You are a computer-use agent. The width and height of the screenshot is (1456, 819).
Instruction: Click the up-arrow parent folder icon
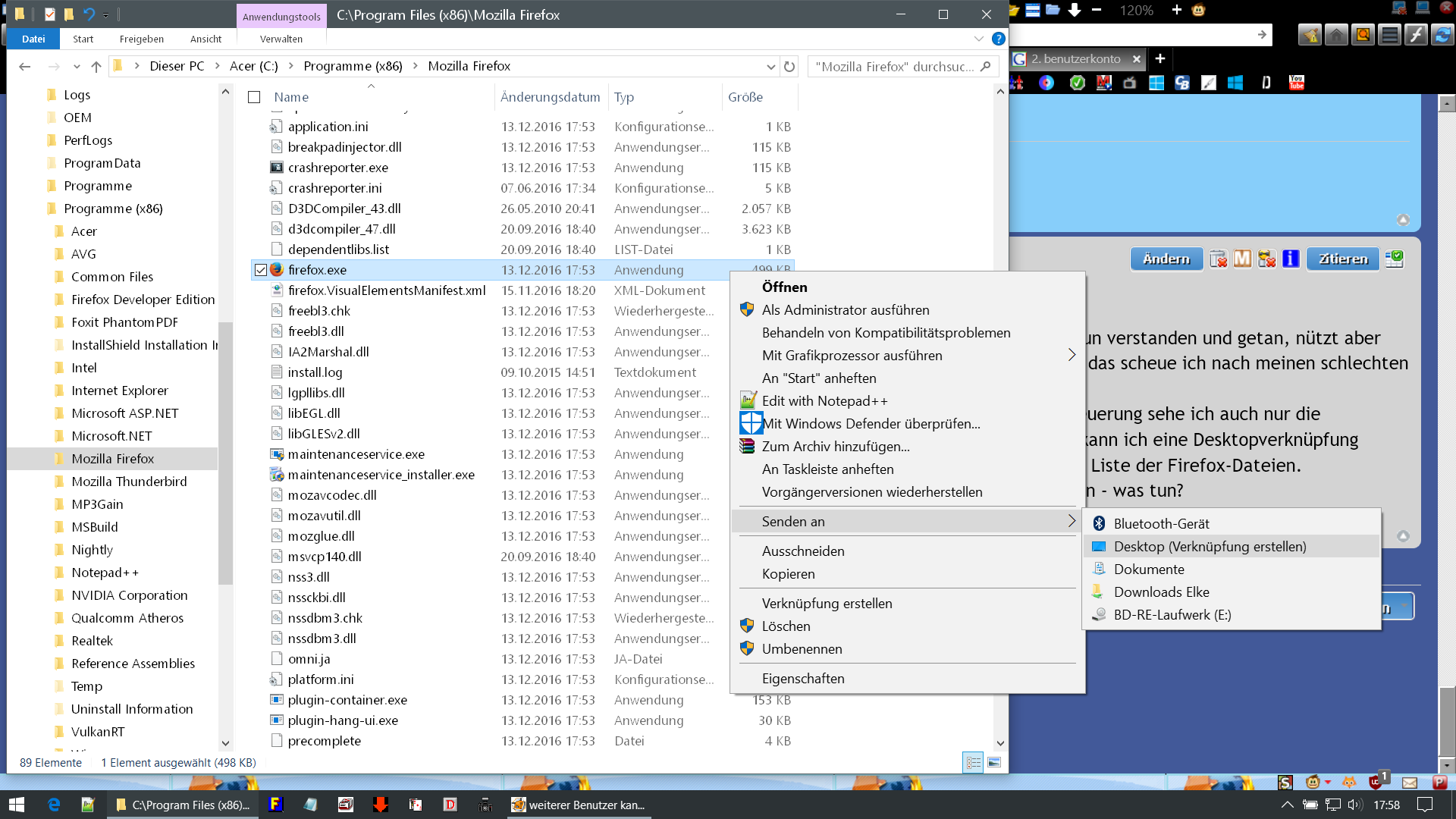pyautogui.click(x=96, y=67)
